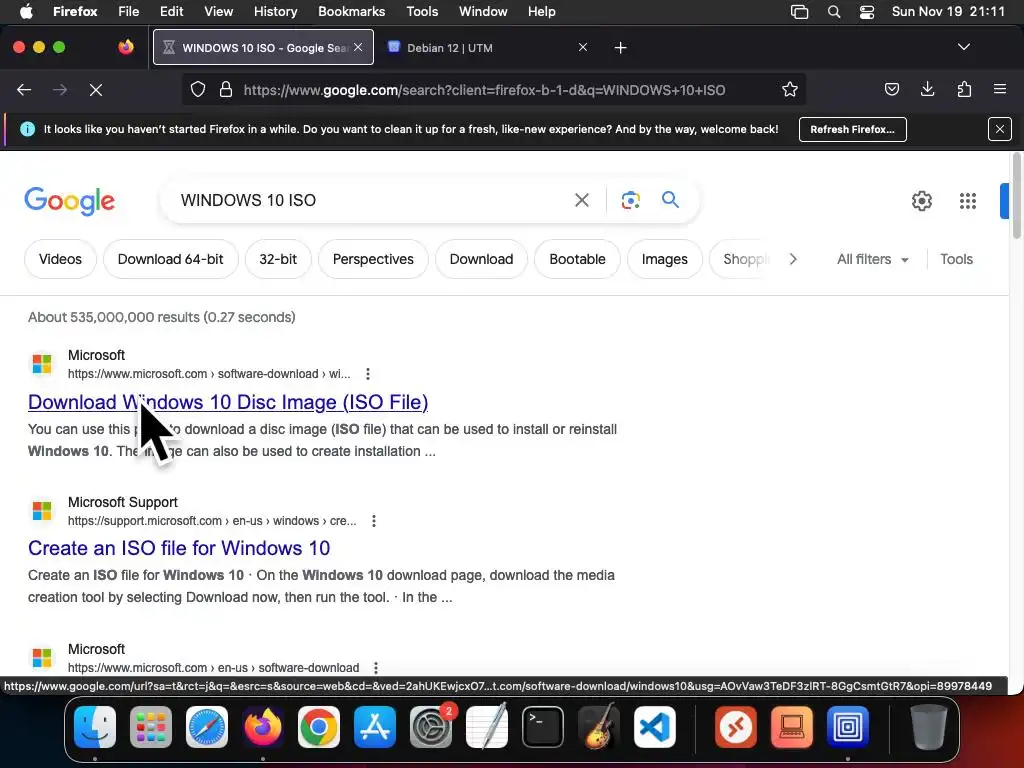This screenshot has width=1024, height=768.
Task: Open Create an ISO file for Windows 10
Action: tap(179, 548)
